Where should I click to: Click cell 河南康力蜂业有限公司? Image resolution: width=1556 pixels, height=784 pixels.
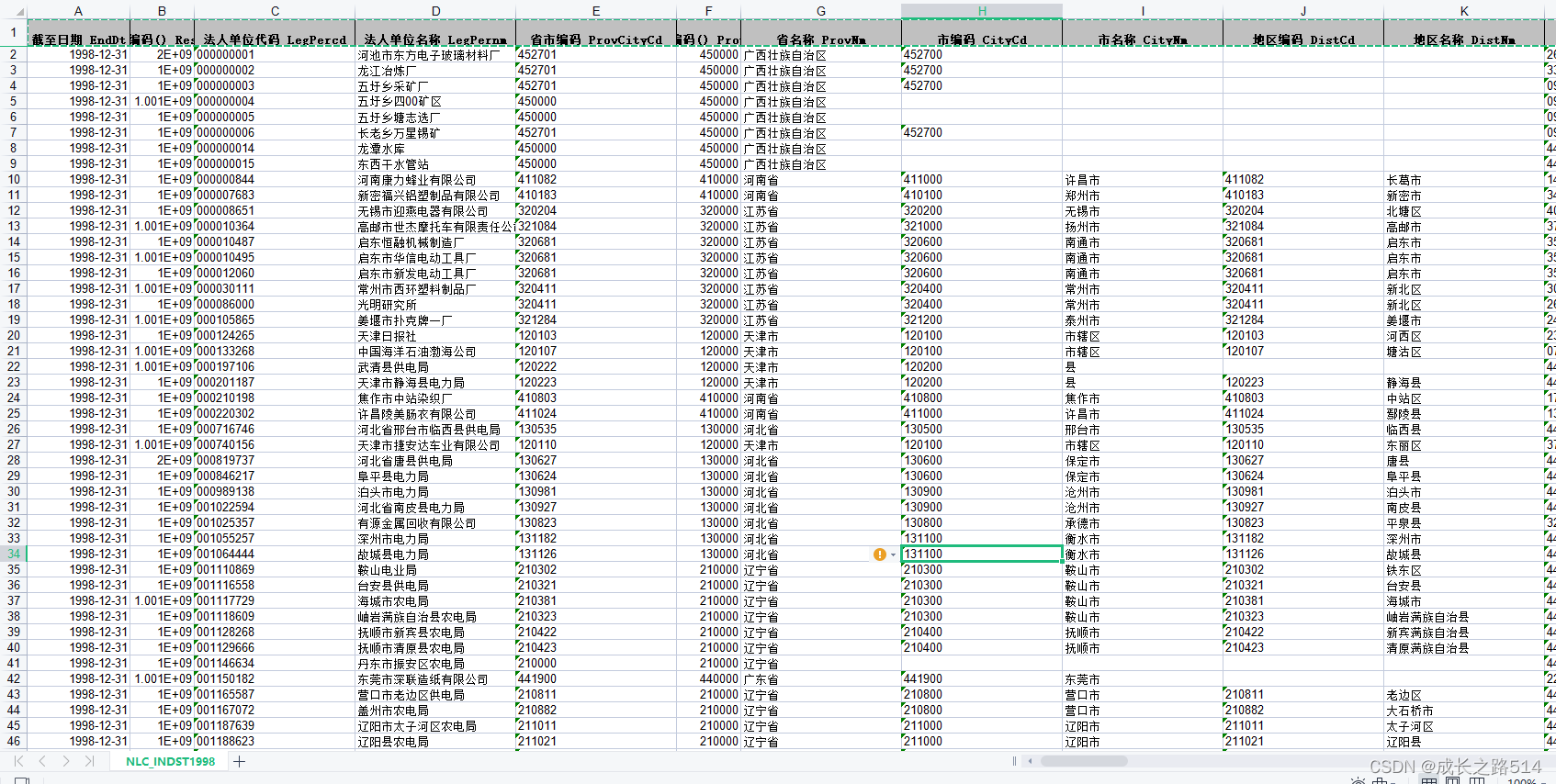(x=435, y=180)
